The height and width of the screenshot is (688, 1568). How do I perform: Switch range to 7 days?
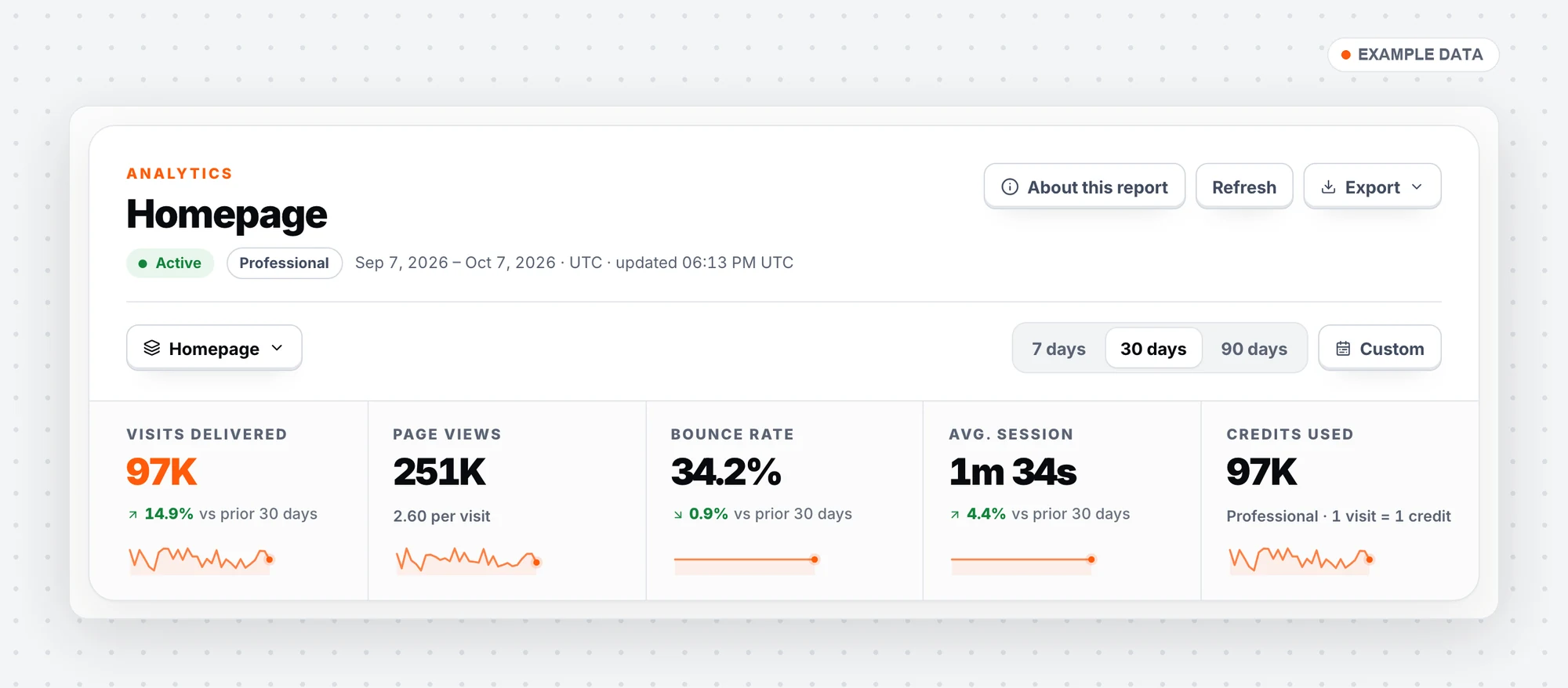pos(1058,349)
